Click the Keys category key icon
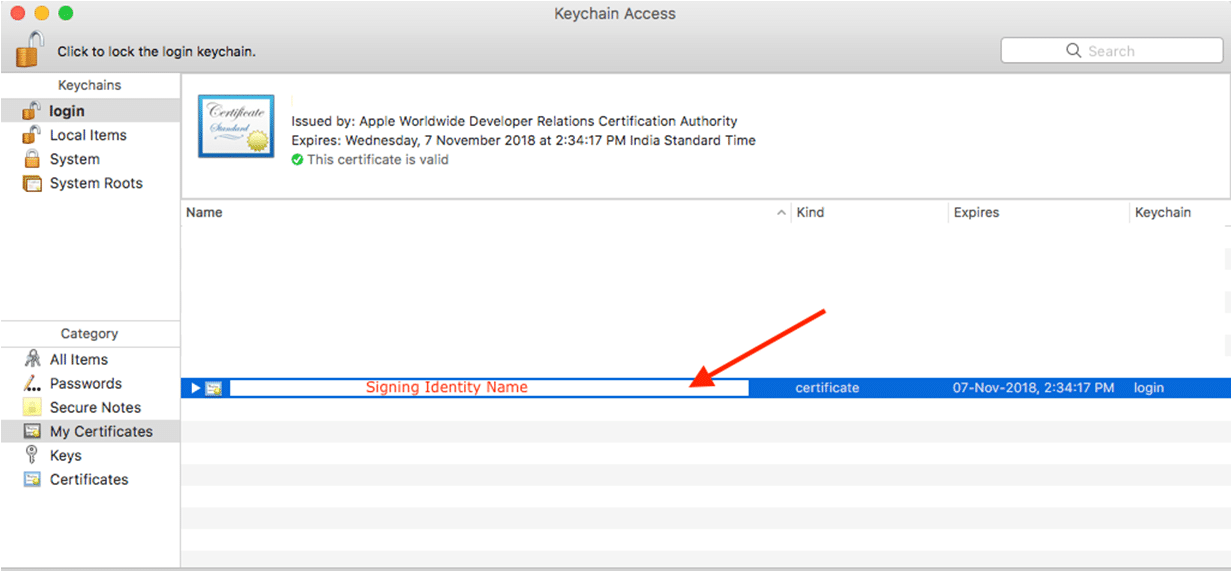The image size is (1232, 572). pos(32,455)
